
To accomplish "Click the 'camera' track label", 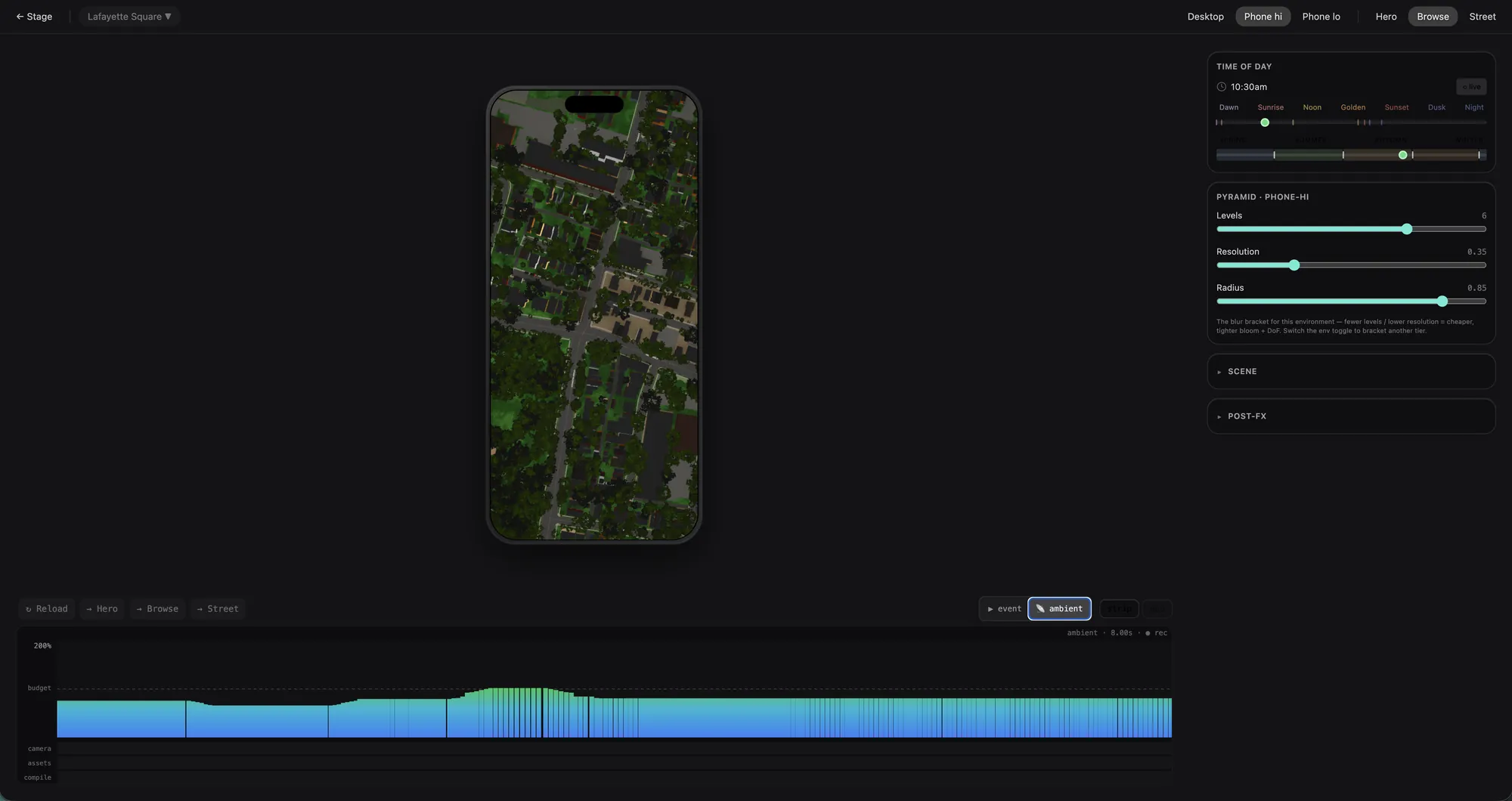I will click(39, 749).
